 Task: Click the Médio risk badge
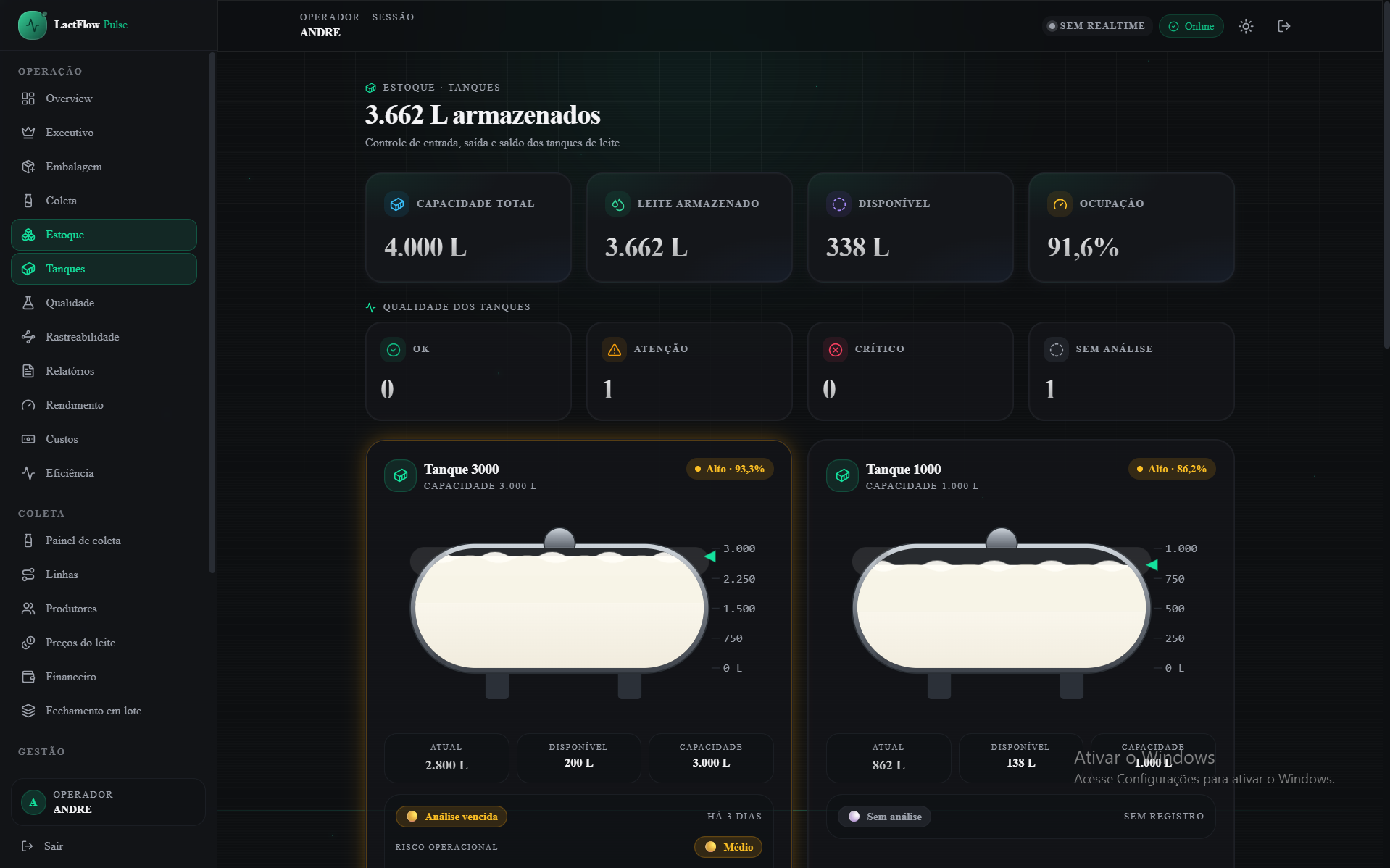[728, 847]
